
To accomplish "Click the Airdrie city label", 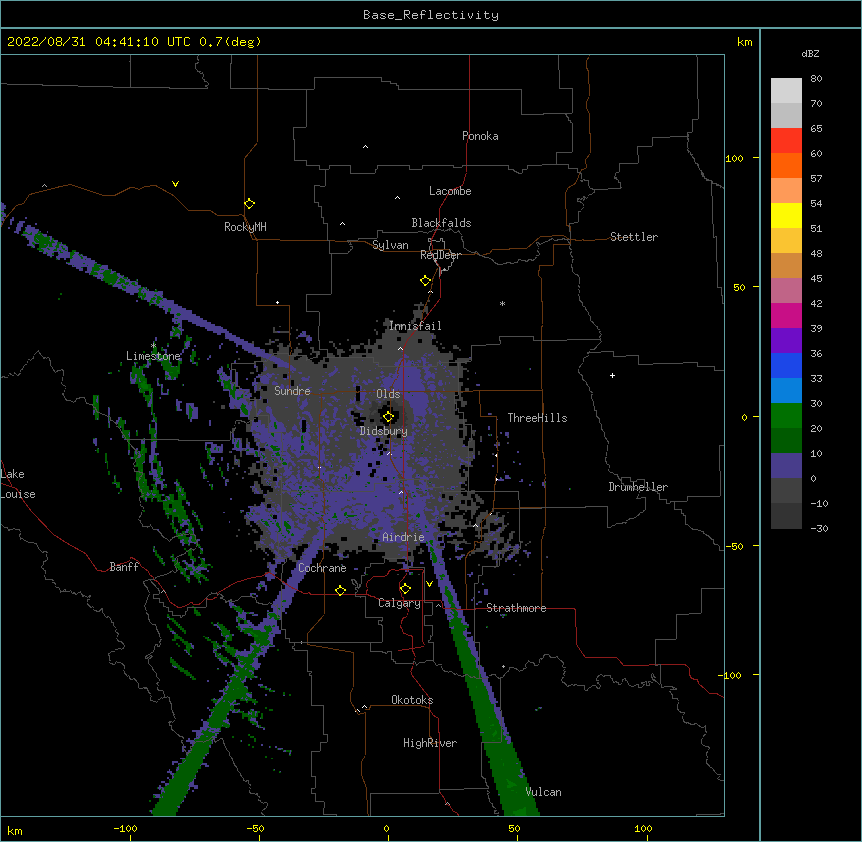I will point(403,537).
